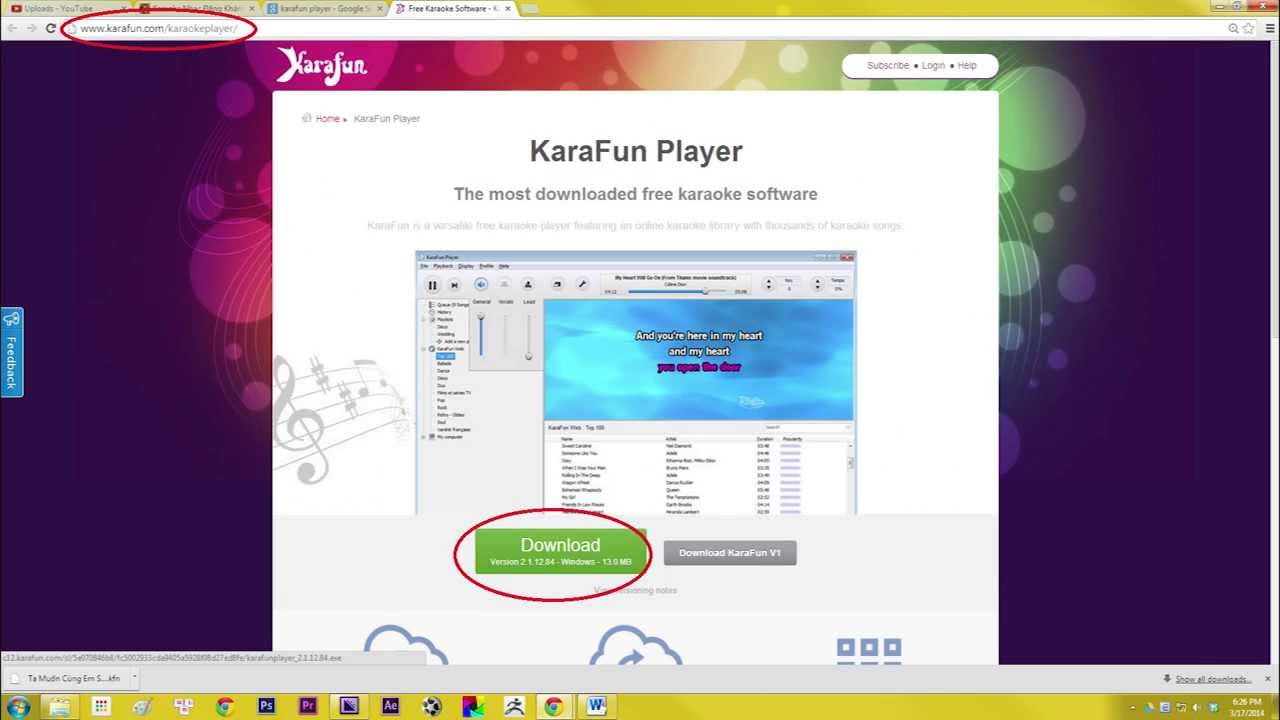Open the Subscribe link
Image resolution: width=1280 pixels, height=720 pixels.
pos(888,65)
